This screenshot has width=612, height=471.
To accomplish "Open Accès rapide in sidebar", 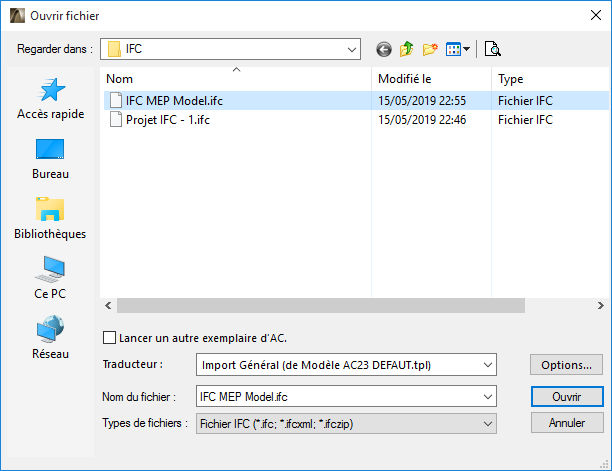I will click(x=50, y=99).
